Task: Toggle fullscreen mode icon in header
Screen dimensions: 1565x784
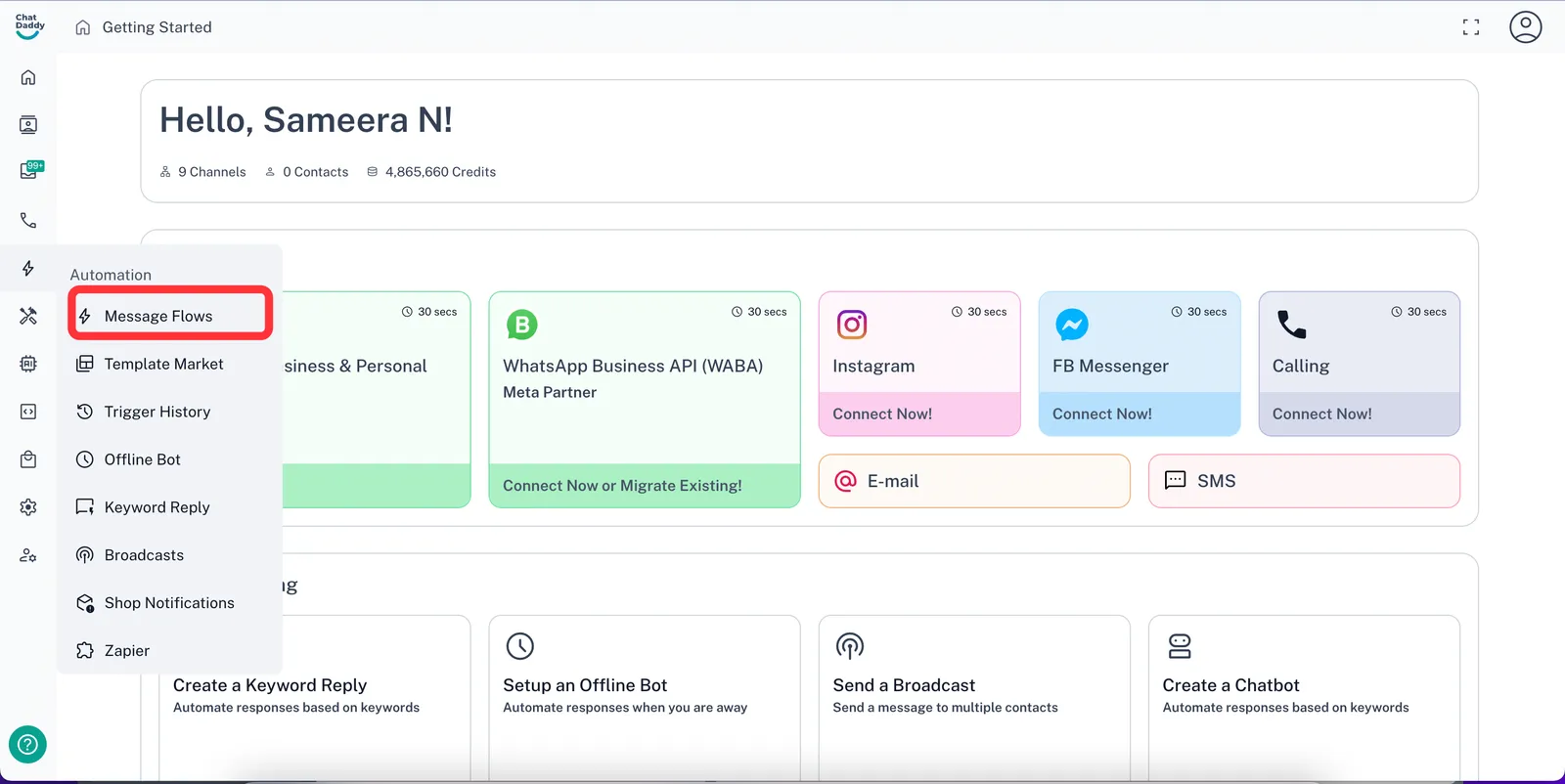Action: point(1470,27)
